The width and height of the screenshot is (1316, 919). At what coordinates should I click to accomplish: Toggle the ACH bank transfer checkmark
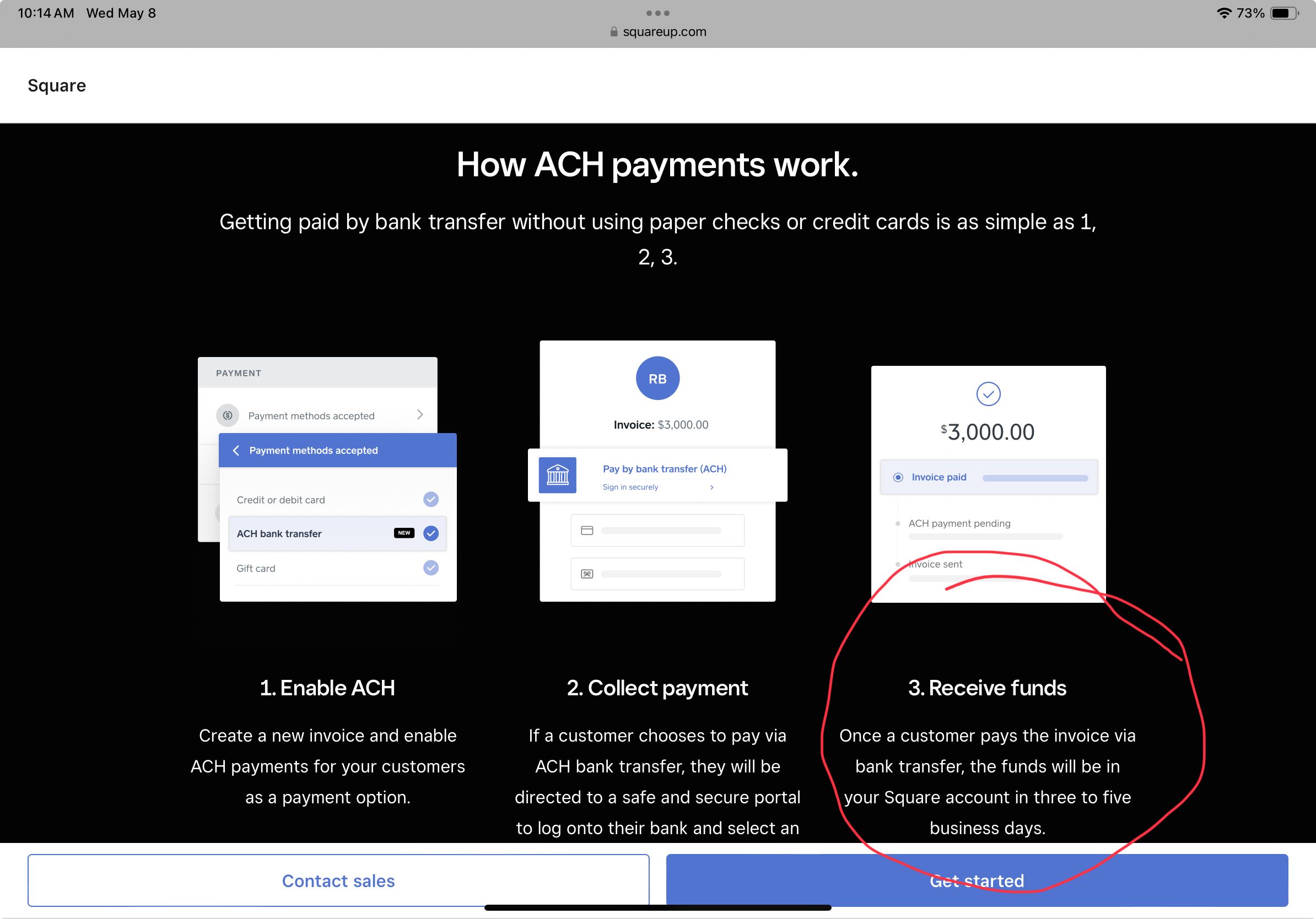(430, 533)
